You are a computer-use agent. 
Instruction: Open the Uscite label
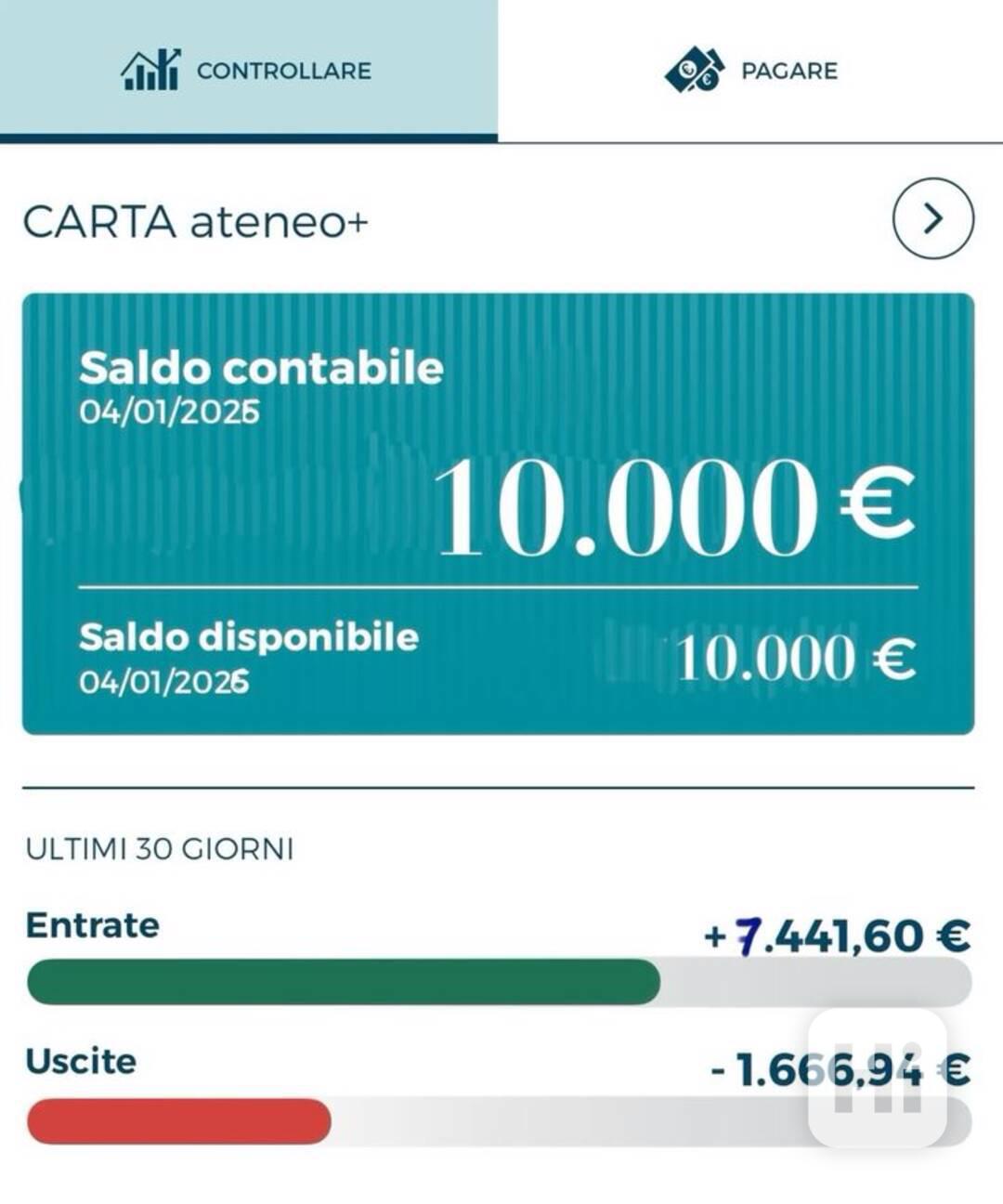tap(81, 1061)
